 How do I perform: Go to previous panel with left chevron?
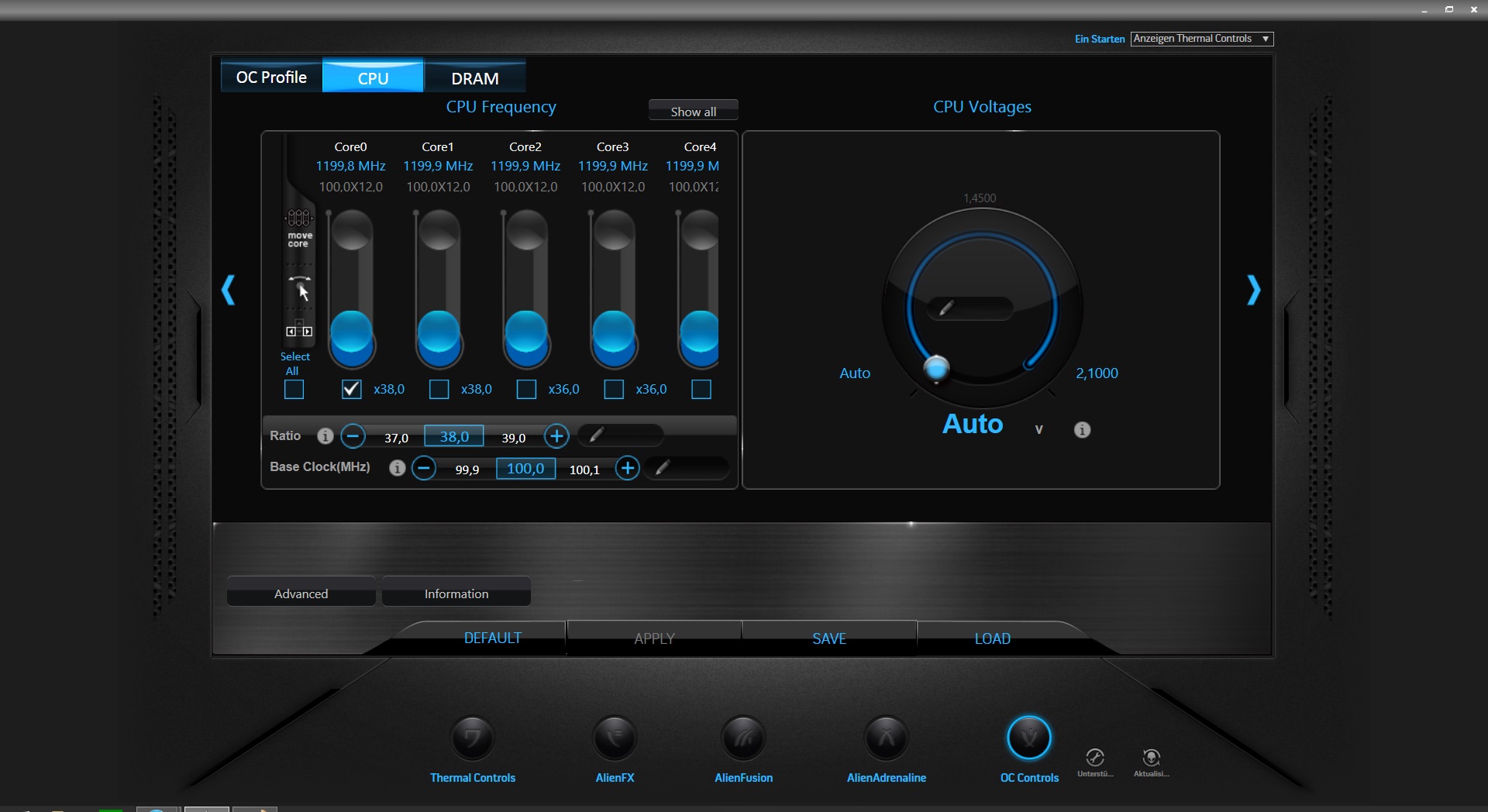(x=229, y=290)
